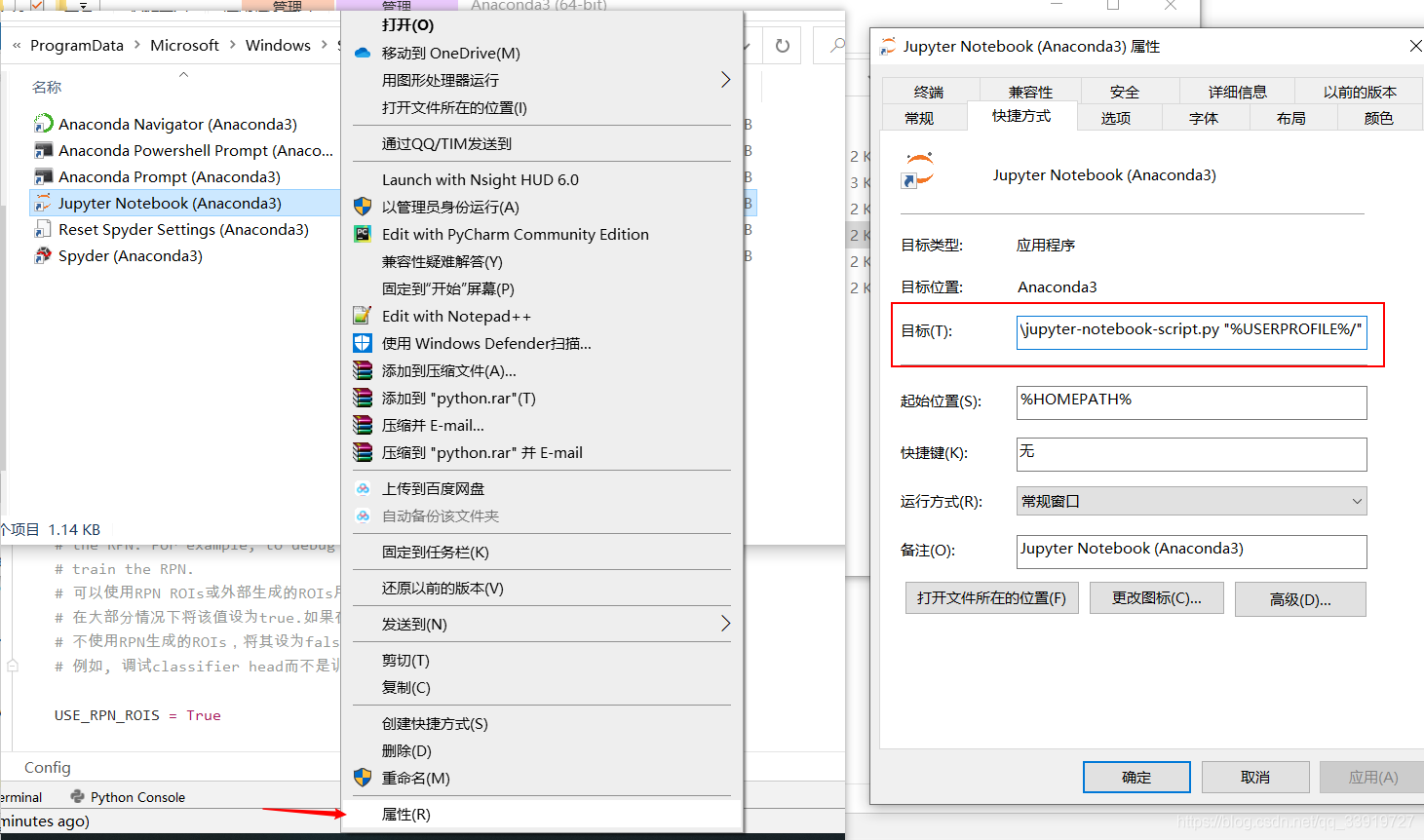Click Baidu Netdisk icon beside 上传到百度网盘
The width and height of the screenshot is (1424, 840).
tap(363, 488)
